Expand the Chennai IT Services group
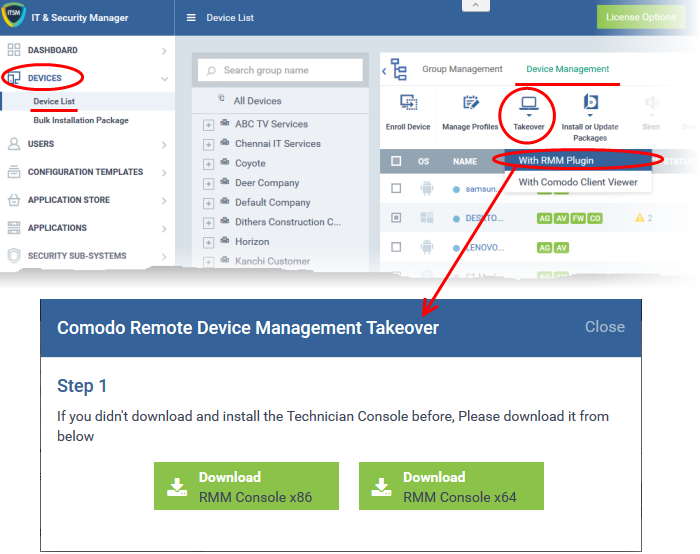Viewport: 700px width, 554px height. point(208,145)
